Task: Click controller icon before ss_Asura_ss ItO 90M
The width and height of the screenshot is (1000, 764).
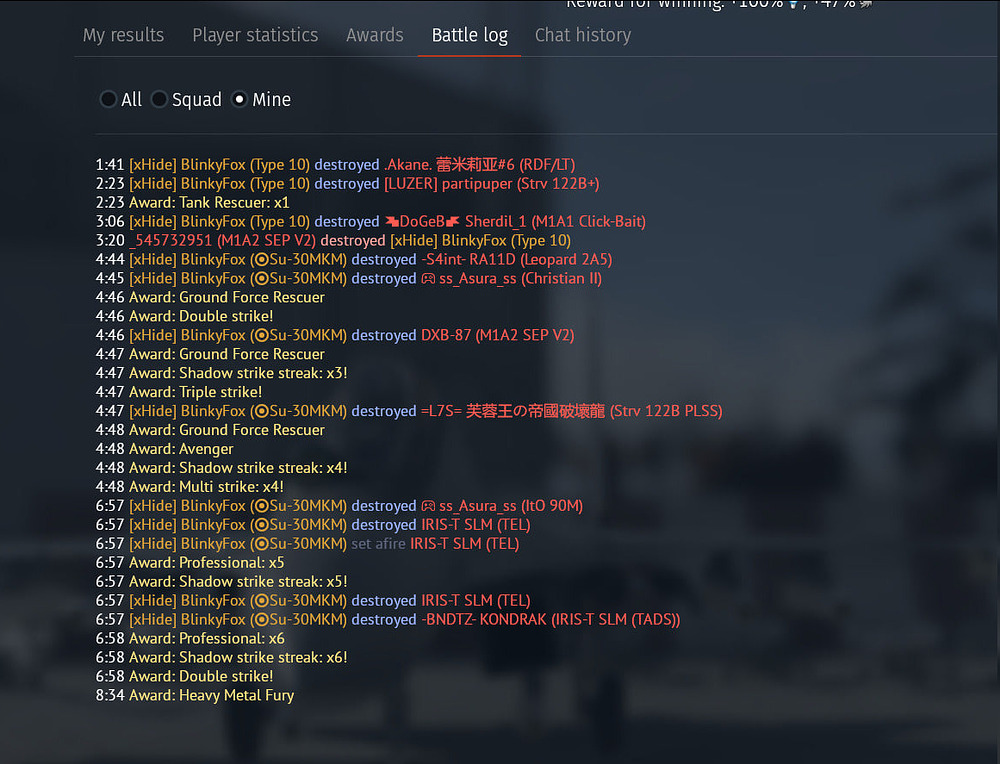Action: click(428, 506)
